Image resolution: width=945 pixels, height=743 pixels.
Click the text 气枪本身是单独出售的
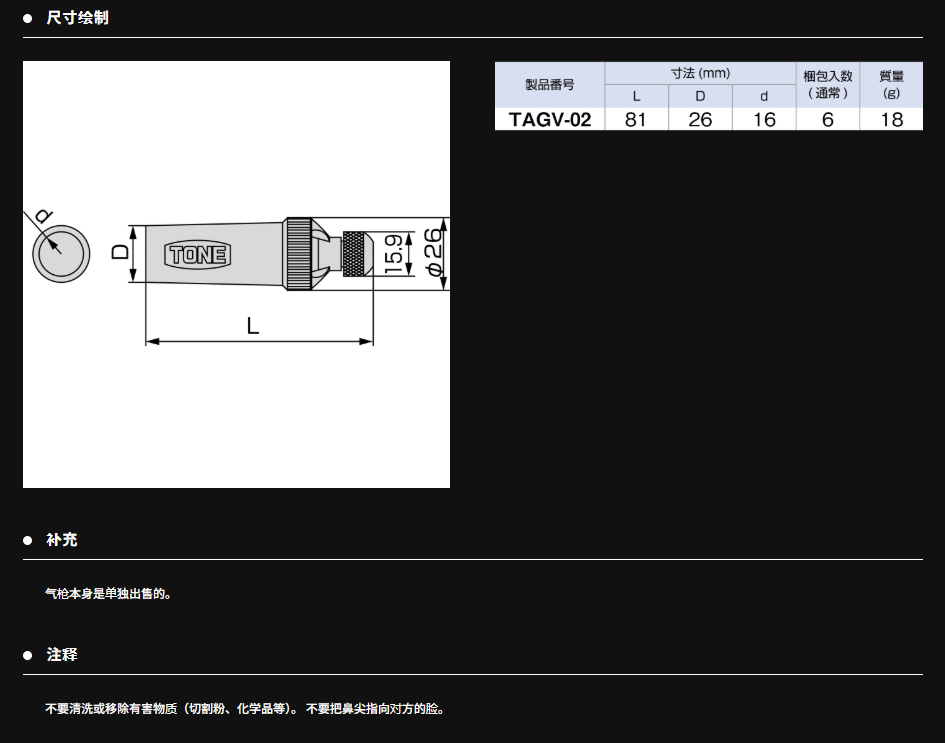pyautogui.click(x=109, y=594)
